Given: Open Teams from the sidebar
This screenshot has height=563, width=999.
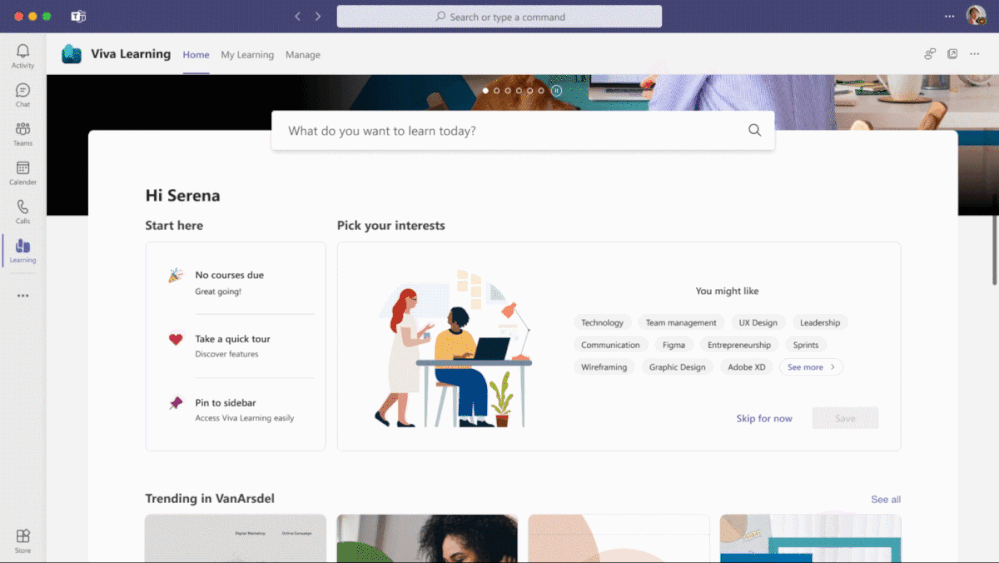Looking at the screenshot, I should coord(23,134).
